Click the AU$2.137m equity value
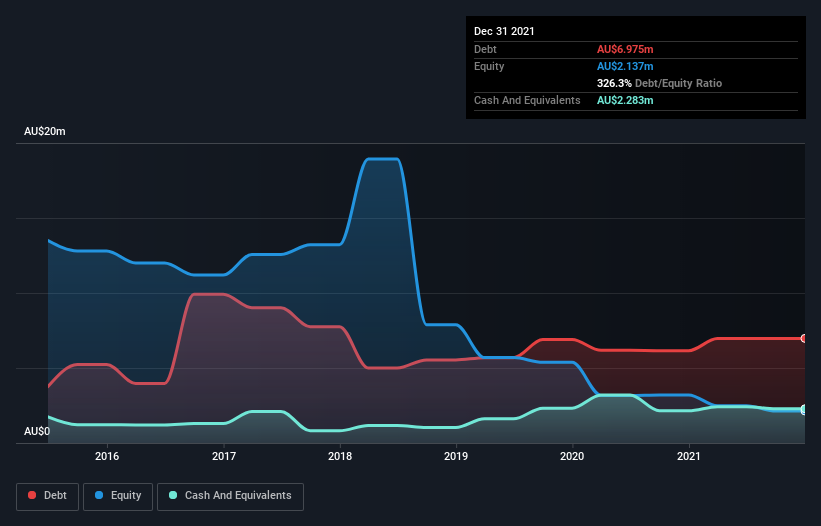Screen dimensions: 821x526 (625, 66)
